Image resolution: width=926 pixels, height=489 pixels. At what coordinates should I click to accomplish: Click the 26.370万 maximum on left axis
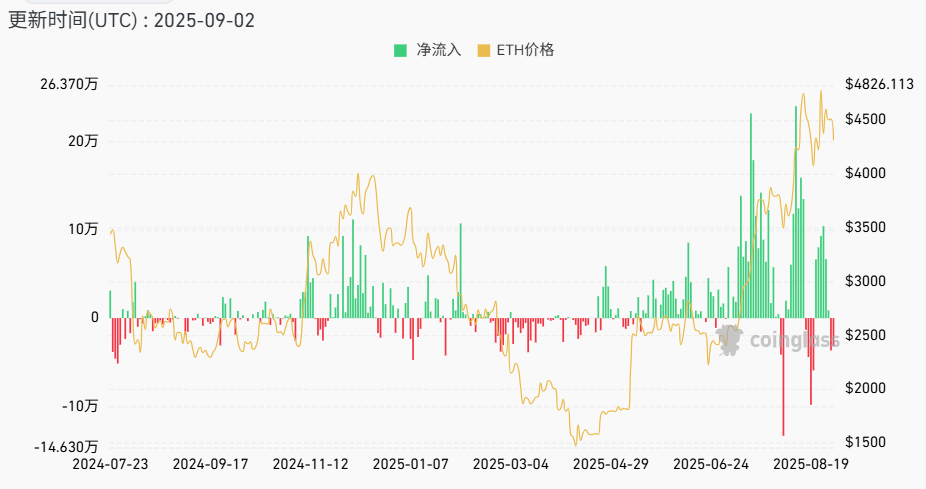[x=70, y=85]
